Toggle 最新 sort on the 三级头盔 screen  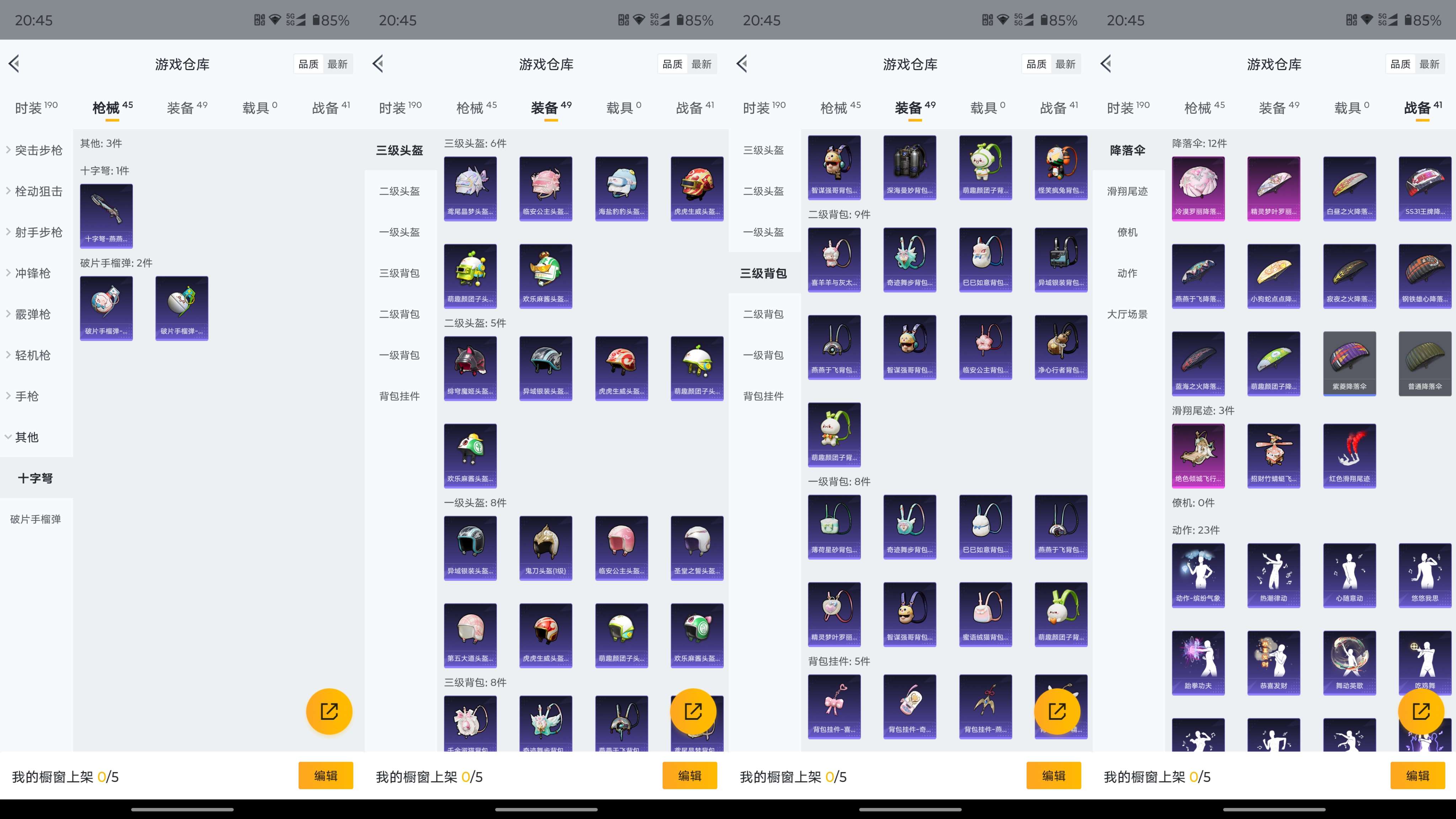[701, 64]
